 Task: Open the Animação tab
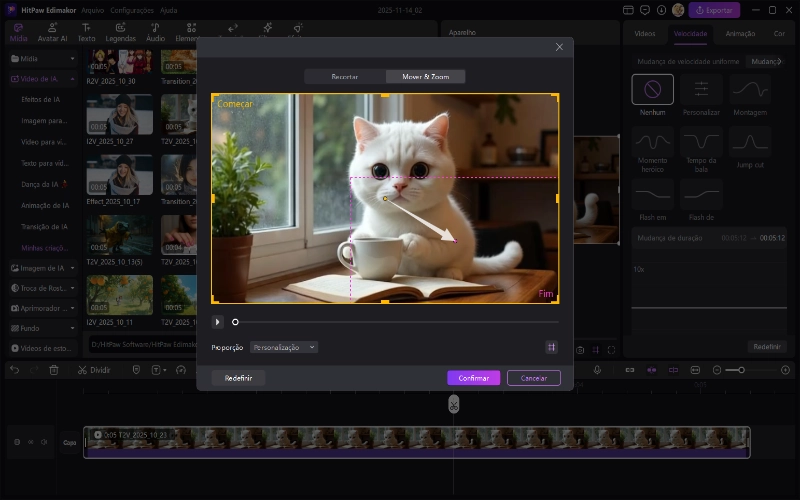739,33
